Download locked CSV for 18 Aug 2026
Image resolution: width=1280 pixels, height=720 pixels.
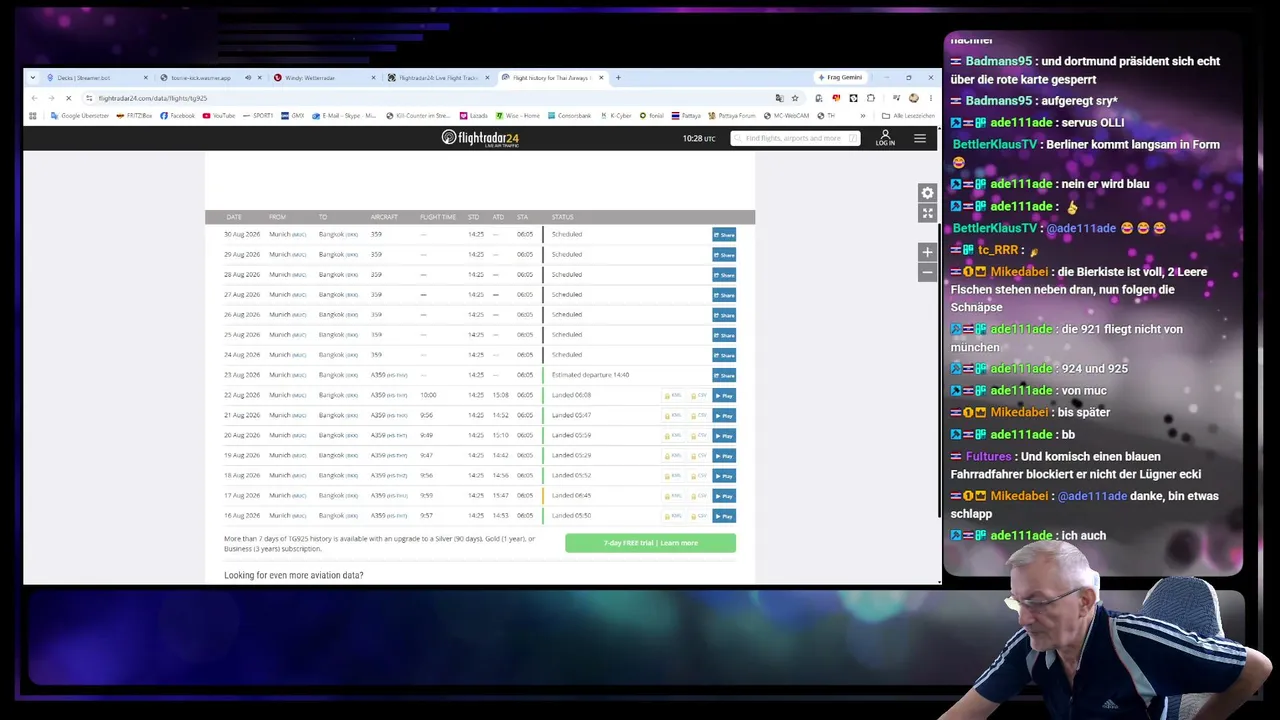coord(698,475)
